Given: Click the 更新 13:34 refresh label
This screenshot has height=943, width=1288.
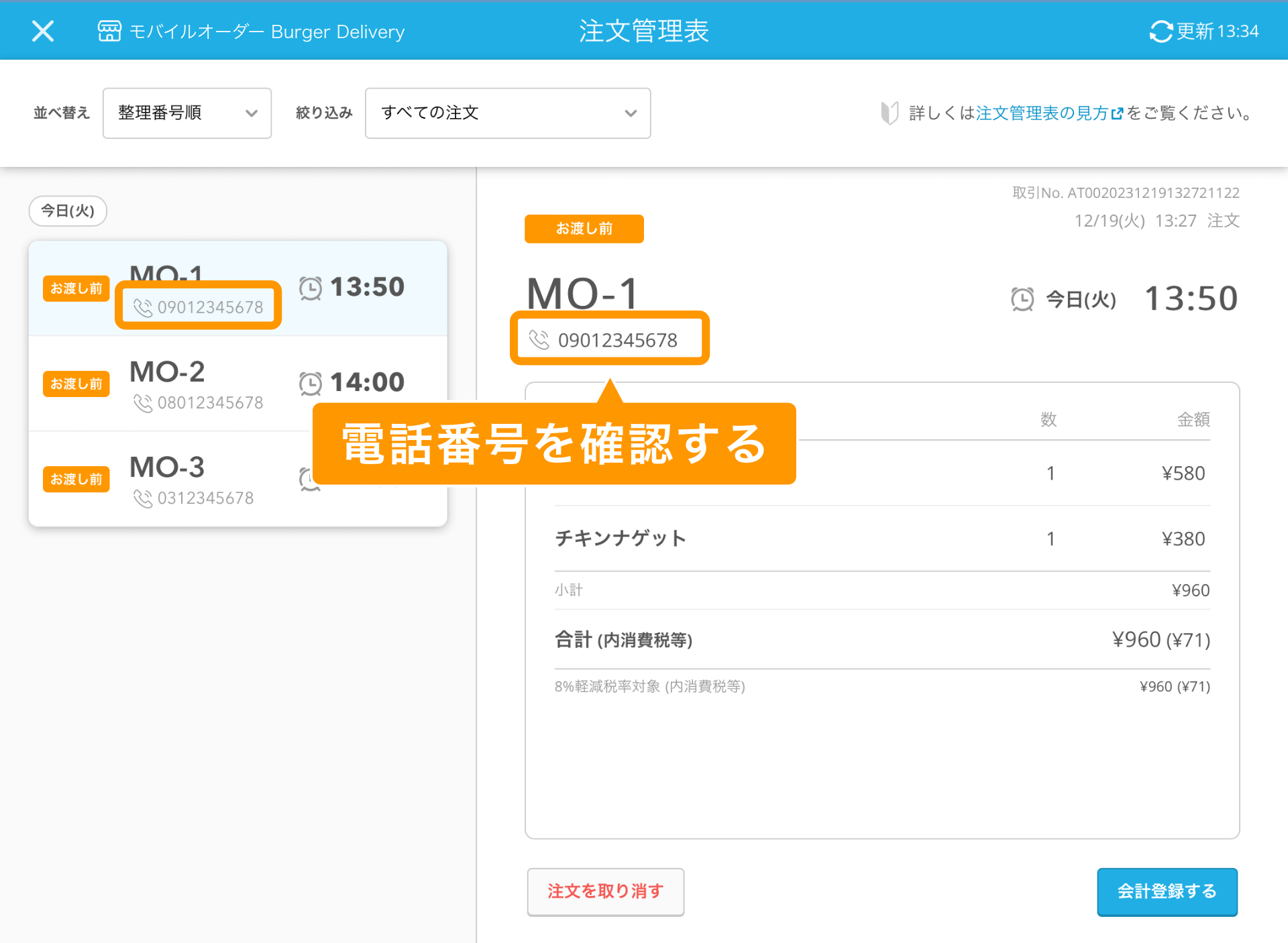Looking at the screenshot, I should tap(1218, 31).
